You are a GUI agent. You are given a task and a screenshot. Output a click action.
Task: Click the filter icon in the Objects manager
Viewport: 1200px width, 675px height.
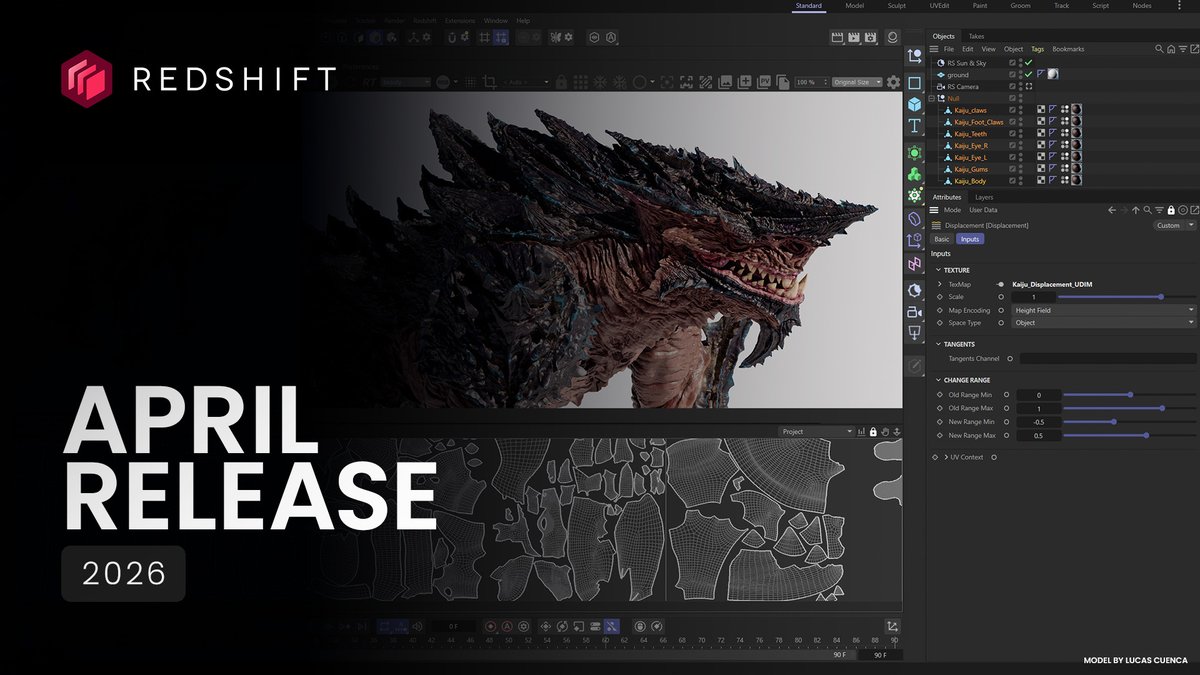(x=1181, y=49)
